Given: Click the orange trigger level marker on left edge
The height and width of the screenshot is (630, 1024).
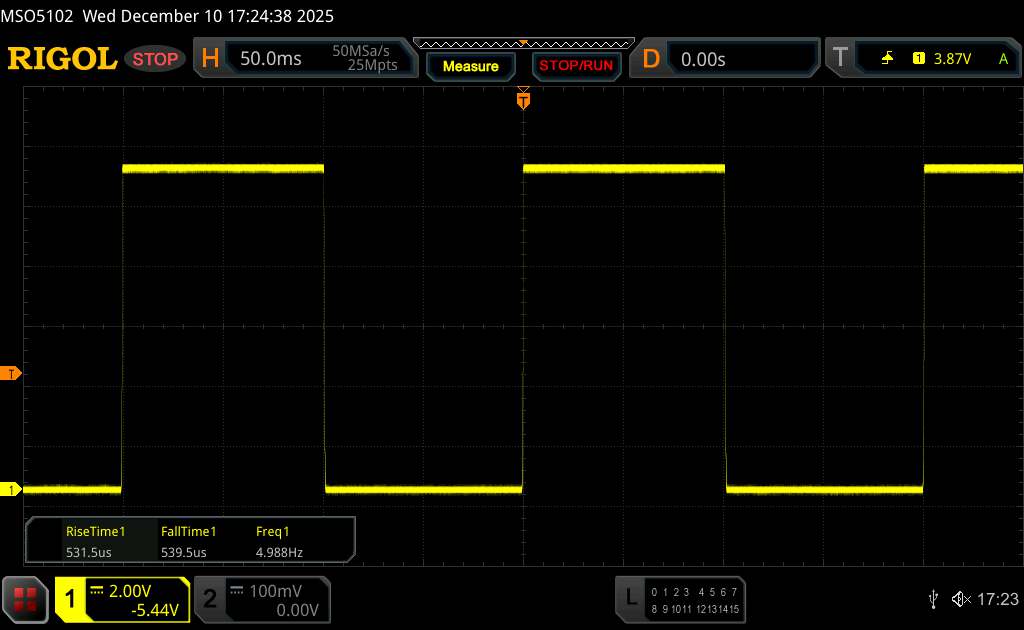Looking at the screenshot, I should pyautogui.click(x=12, y=374).
